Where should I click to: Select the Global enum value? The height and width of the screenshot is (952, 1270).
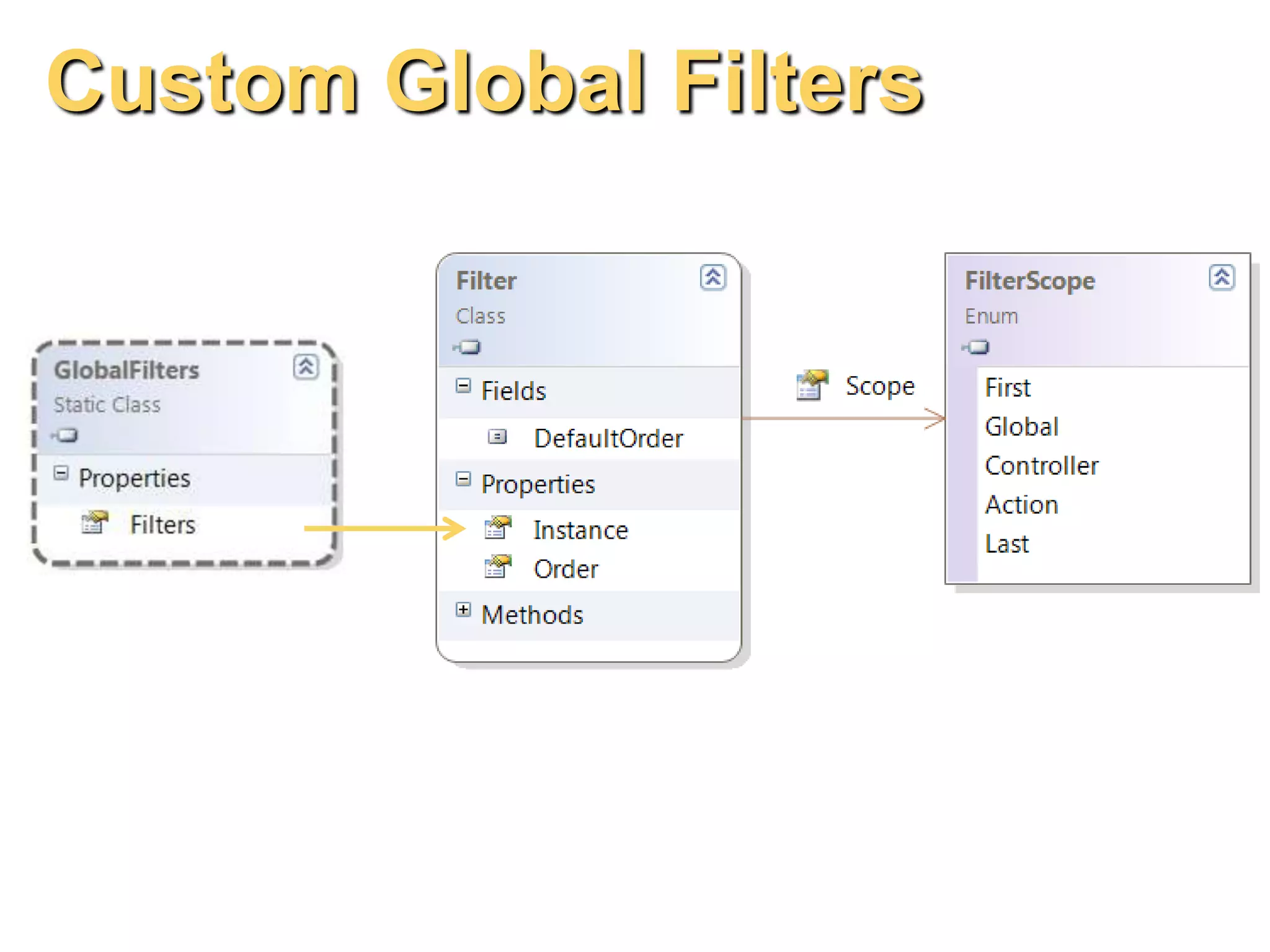[1022, 427]
